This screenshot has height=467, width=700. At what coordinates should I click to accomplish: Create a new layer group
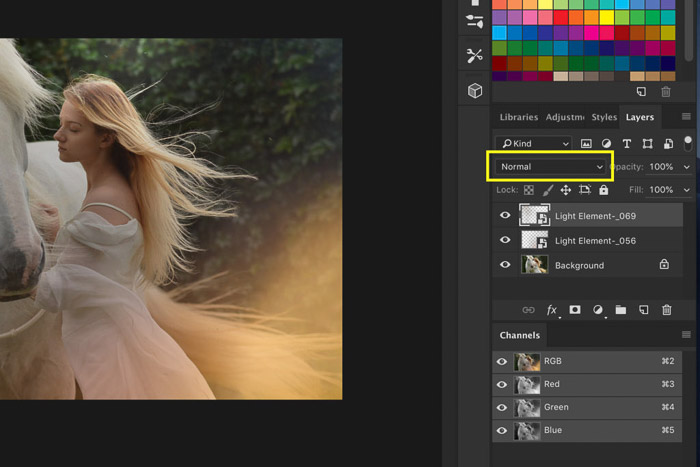(621, 310)
